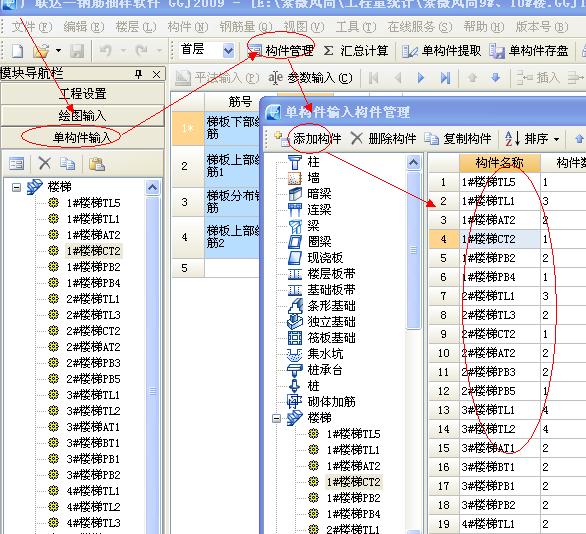Open the 视图(V) menu
586x534 pixels.
click(304, 27)
